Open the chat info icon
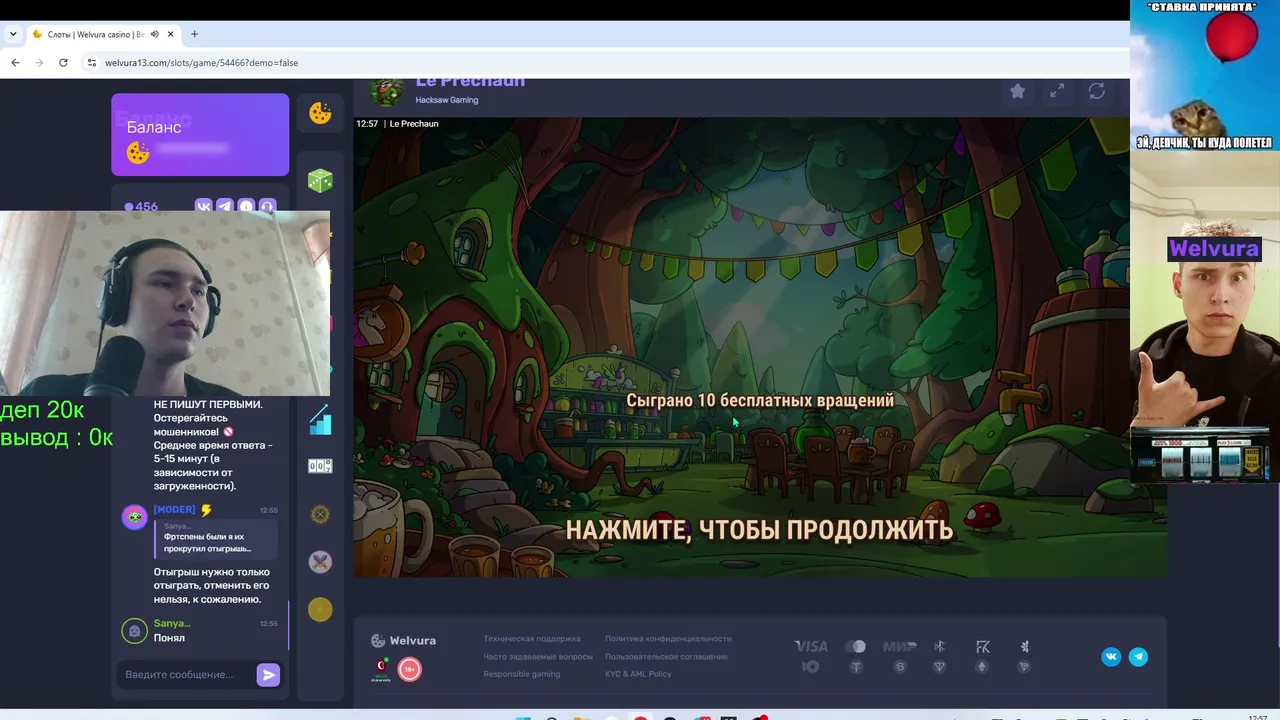Image resolution: width=1280 pixels, height=720 pixels. pyautogui.click(x=246, y=207)
